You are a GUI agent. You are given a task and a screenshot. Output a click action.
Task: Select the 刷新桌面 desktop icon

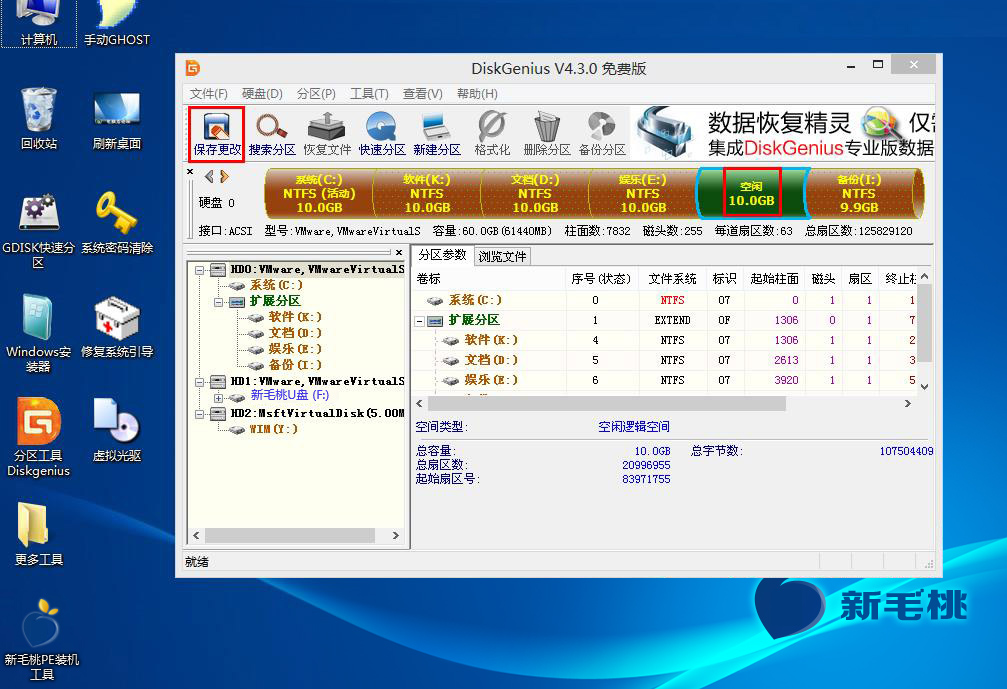click(x=117, y=120)
